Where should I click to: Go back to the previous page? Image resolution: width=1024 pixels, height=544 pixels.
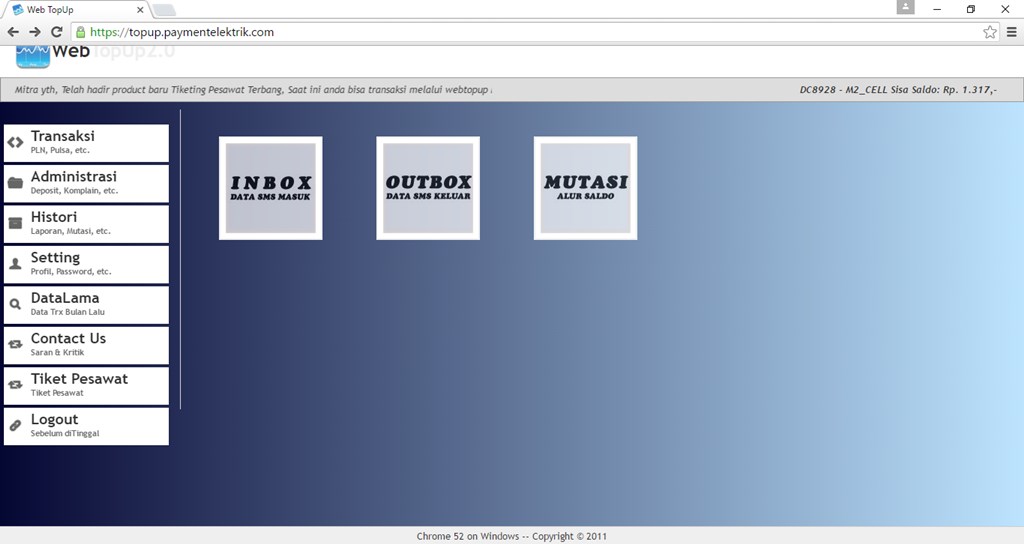[x=13, y=32]
